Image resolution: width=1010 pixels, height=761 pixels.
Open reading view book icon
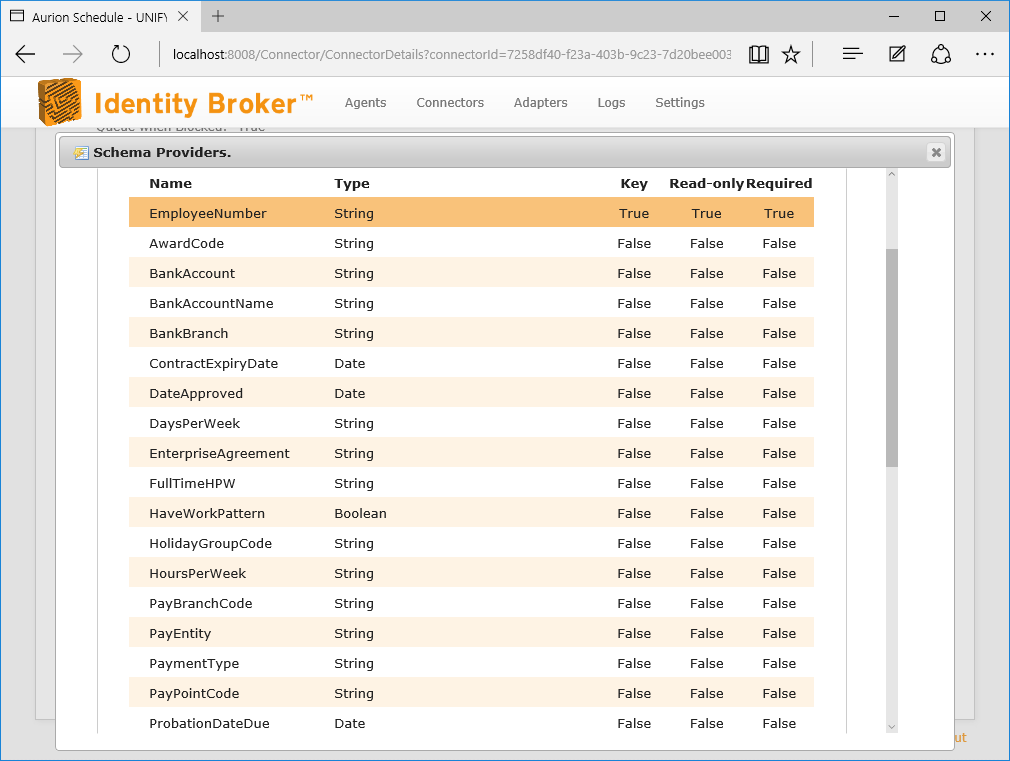759,54
